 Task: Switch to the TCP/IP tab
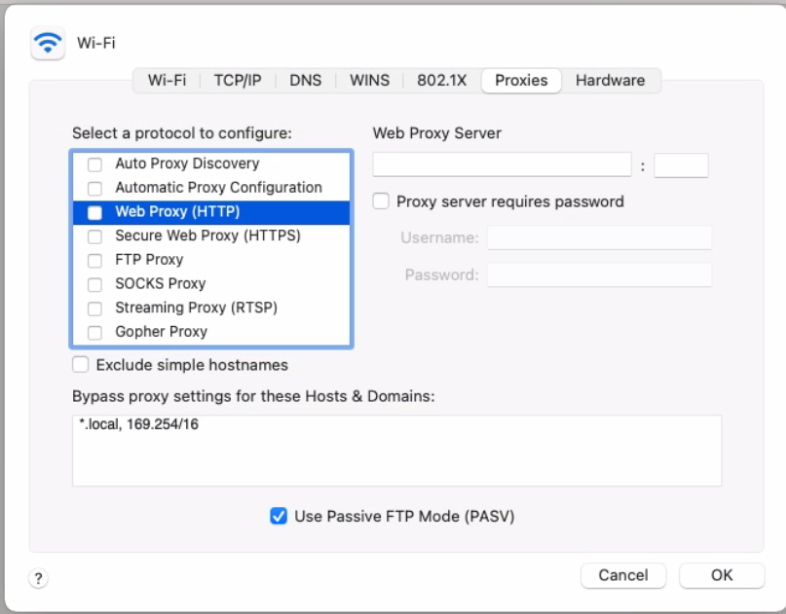238,81
